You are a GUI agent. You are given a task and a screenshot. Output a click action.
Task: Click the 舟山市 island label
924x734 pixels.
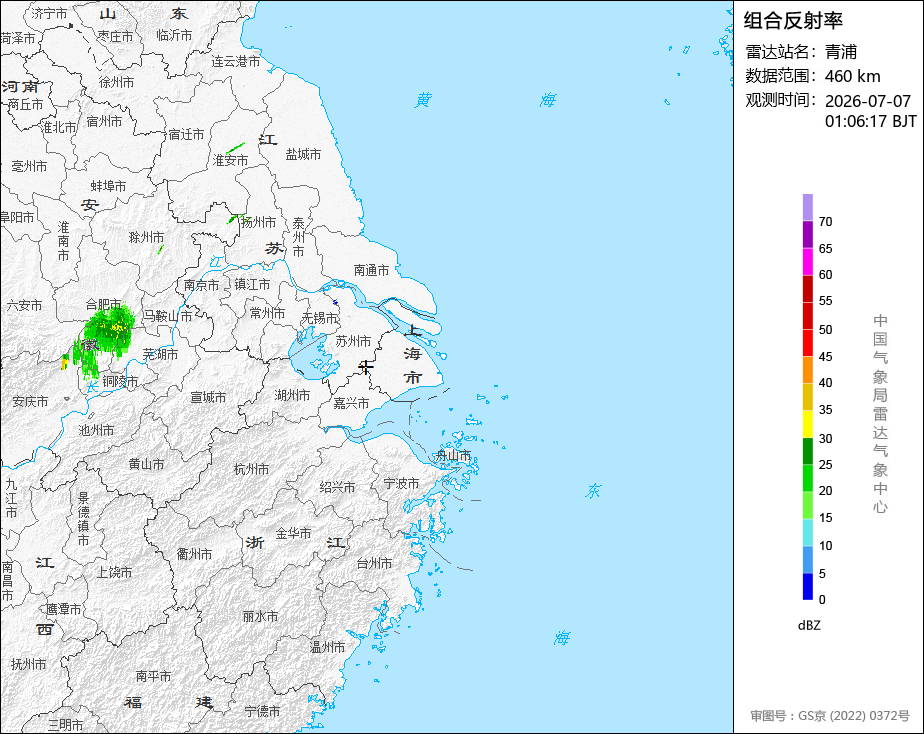[x=453, y=455]
